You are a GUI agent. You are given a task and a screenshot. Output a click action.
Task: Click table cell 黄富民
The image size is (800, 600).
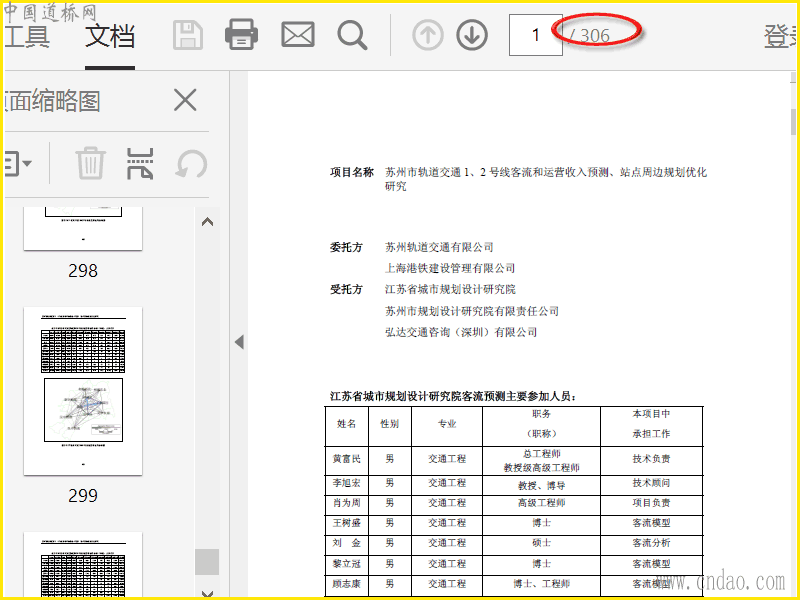346,459
